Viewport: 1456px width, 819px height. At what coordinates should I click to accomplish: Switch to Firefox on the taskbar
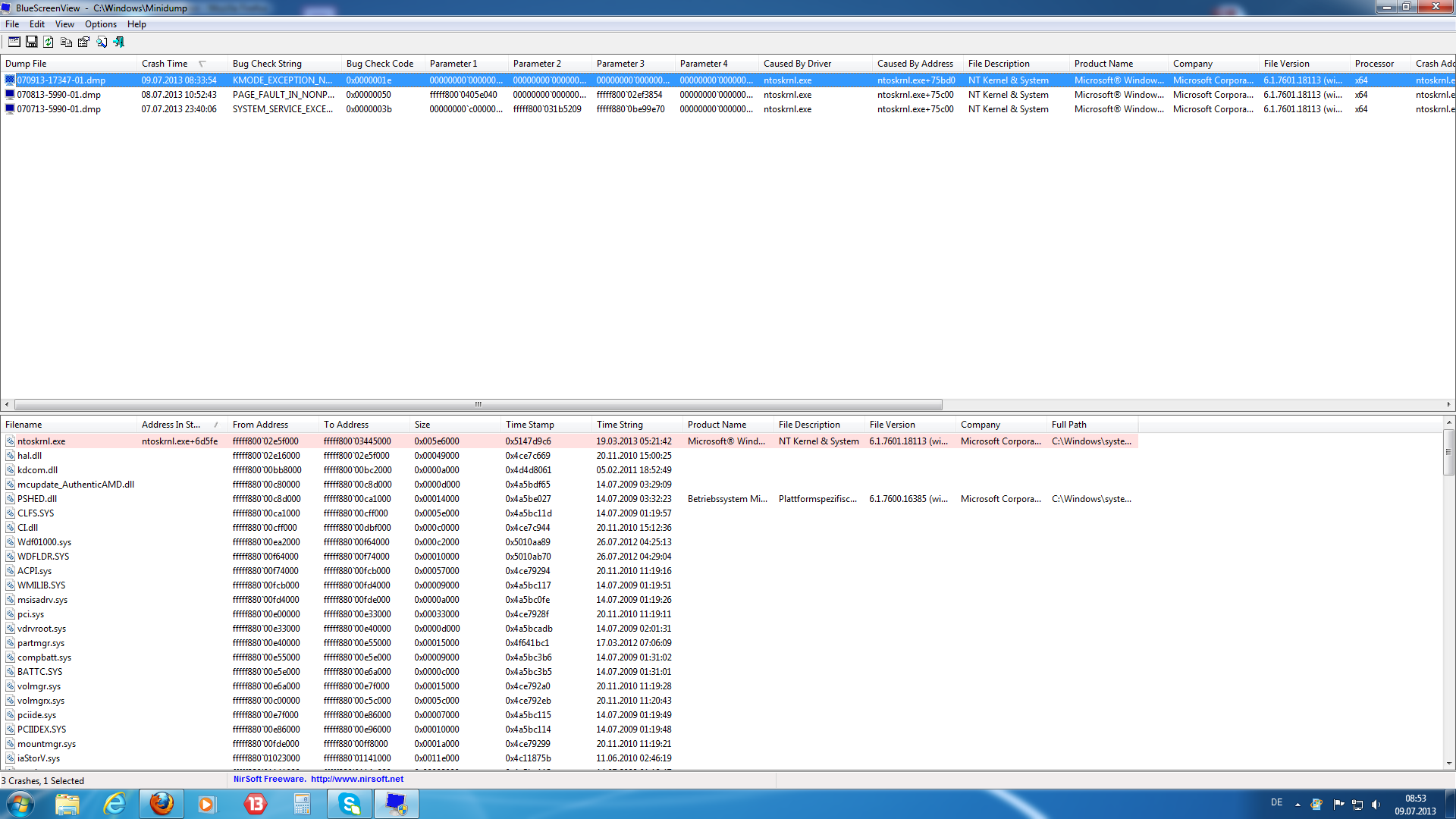click(162, 804)
